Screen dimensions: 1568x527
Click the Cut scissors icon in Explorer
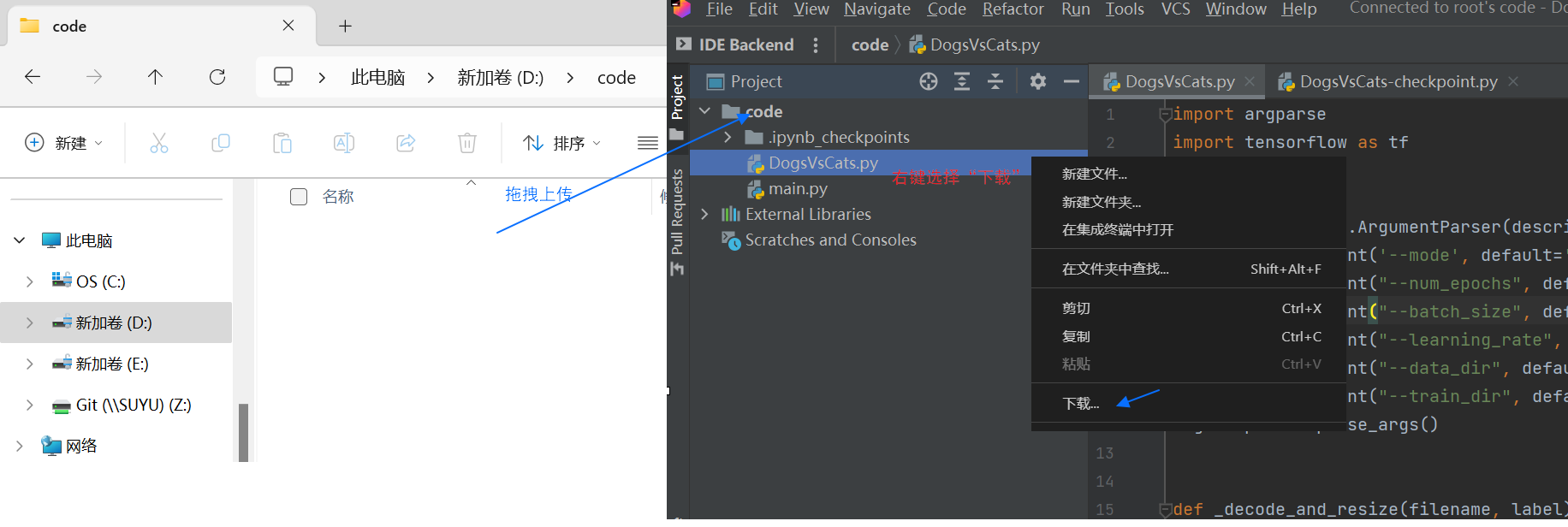pyautogui.click(x=159, y=143)
